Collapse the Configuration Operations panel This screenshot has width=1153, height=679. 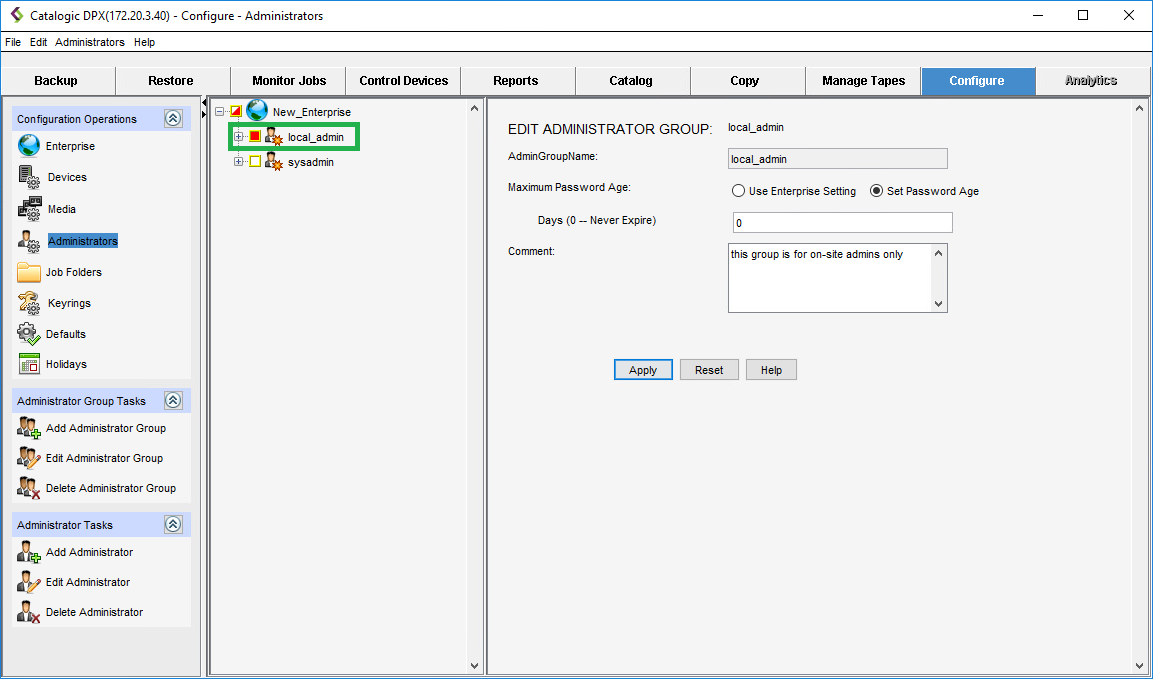pyautogui.click(x=173, y=119)
